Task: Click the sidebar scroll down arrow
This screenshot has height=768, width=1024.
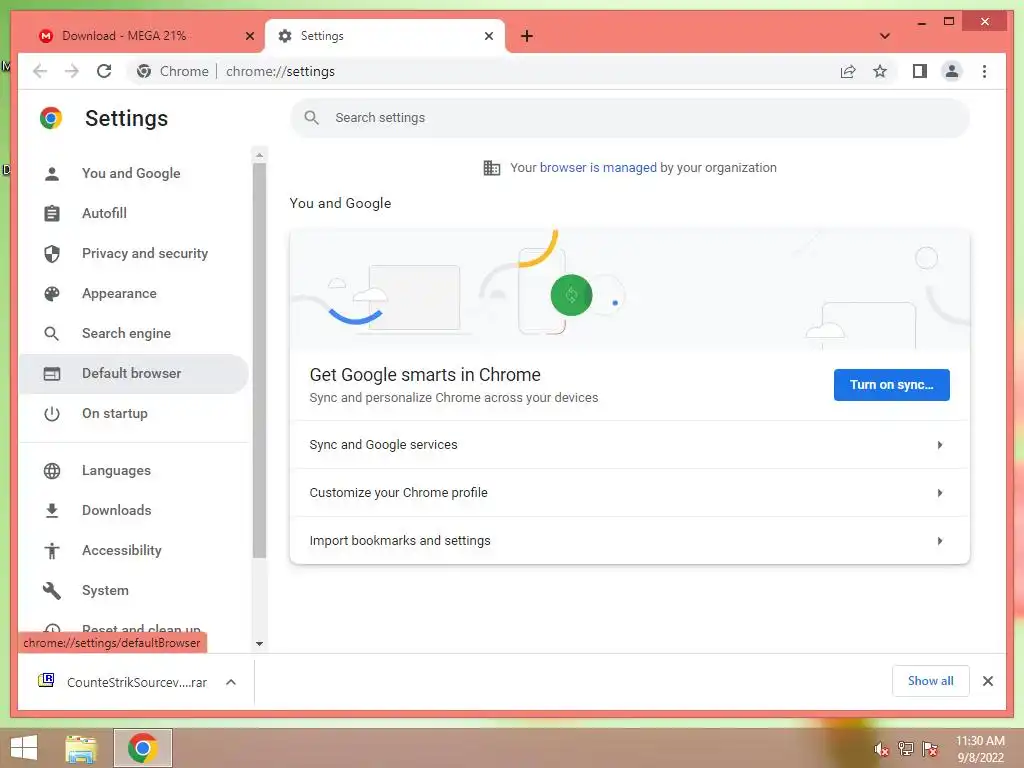Action: 259,643
